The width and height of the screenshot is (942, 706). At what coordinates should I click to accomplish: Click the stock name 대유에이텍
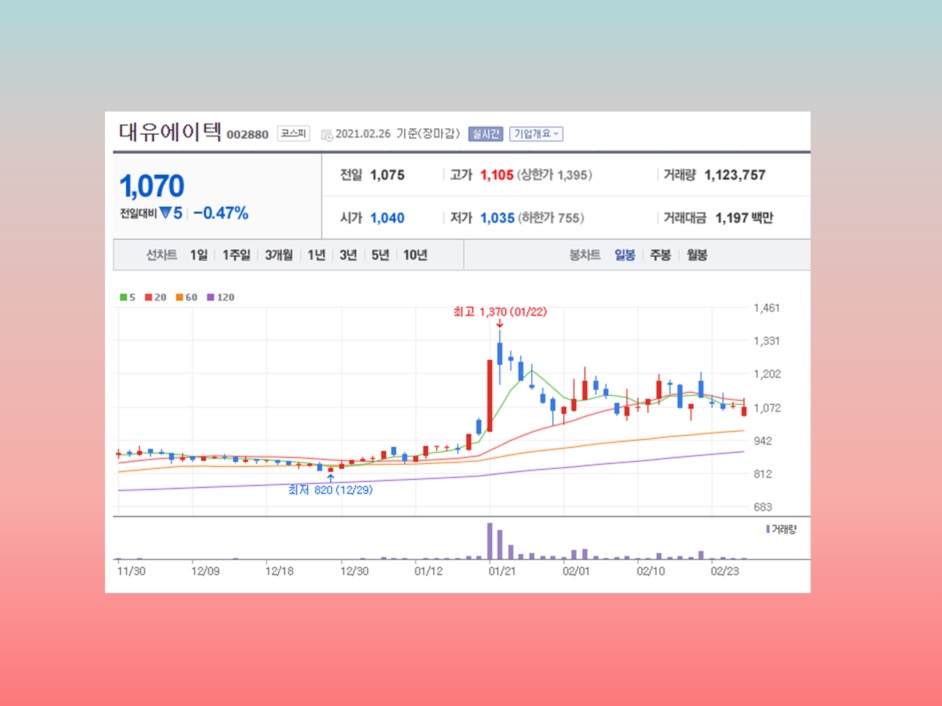pos(170,132)
